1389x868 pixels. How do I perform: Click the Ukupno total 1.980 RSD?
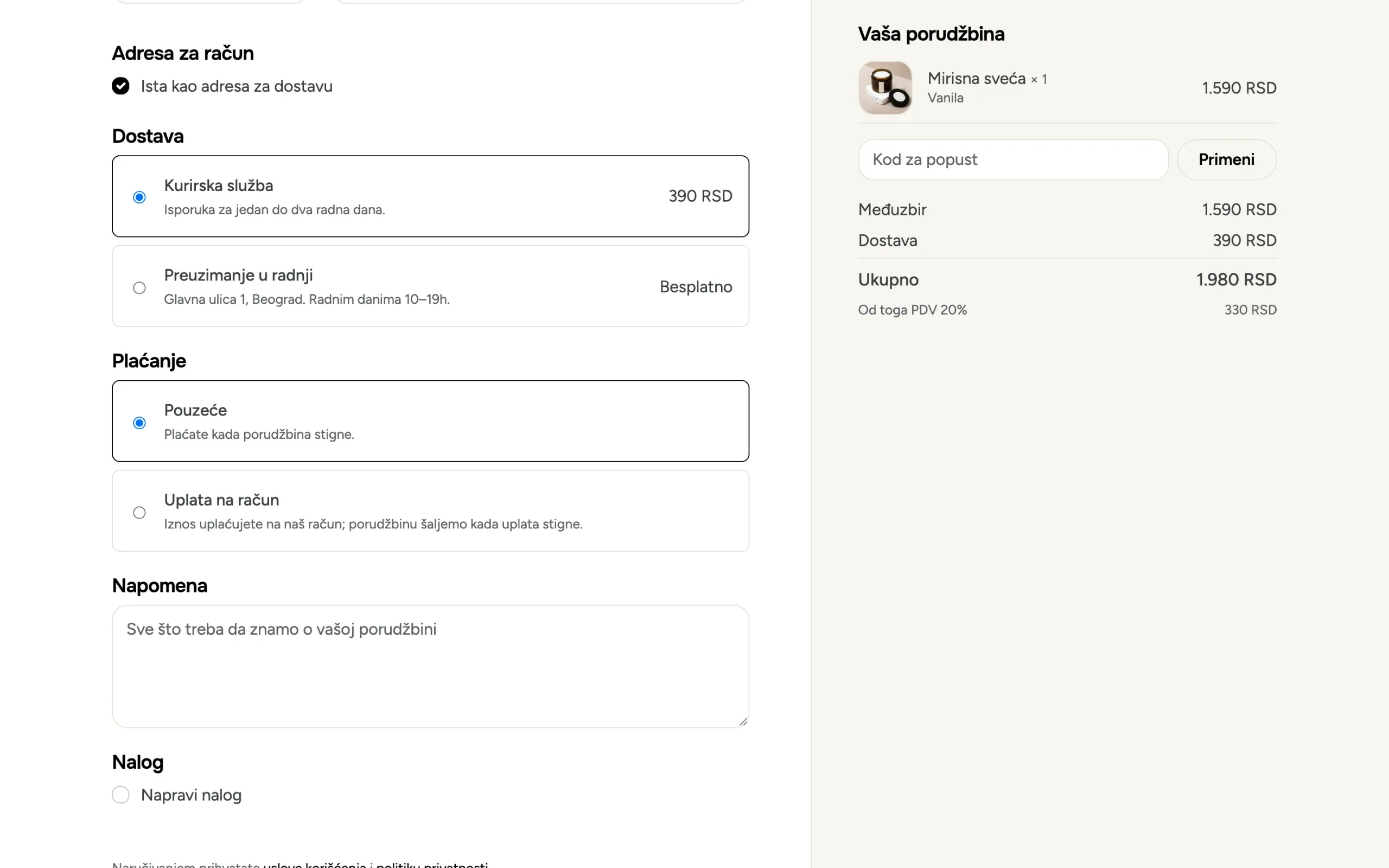click(x=1237, y=279)
